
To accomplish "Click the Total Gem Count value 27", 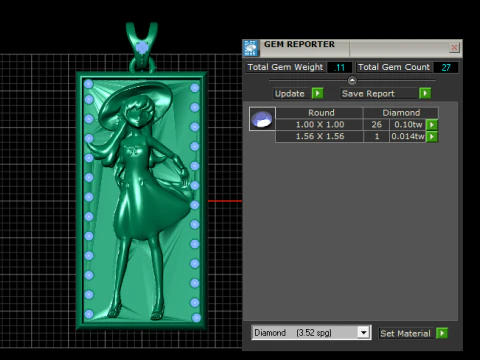I will tap(446, 67).
